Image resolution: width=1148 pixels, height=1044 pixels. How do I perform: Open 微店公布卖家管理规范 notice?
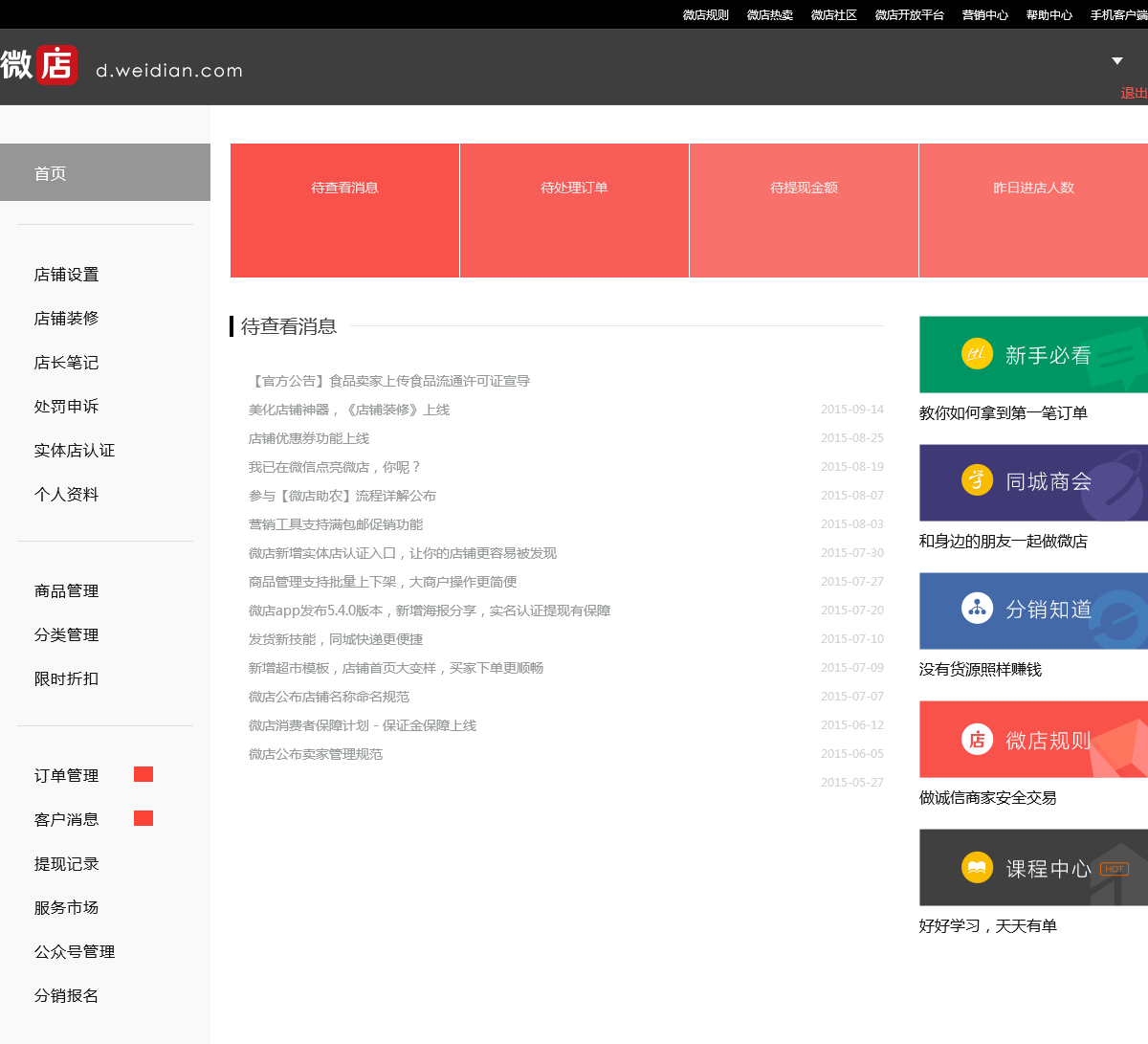click(316, 754)
